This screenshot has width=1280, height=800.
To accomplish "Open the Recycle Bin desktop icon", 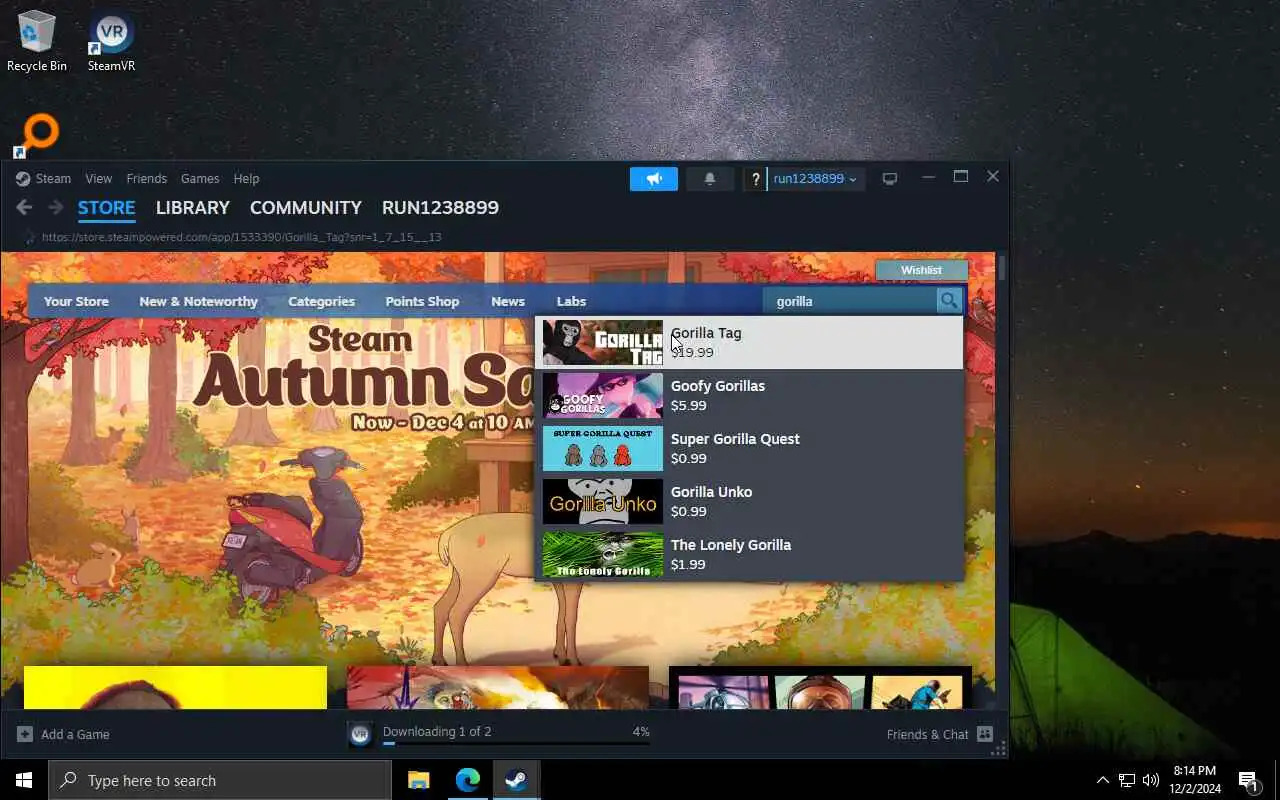I will [x=37, y=41].
